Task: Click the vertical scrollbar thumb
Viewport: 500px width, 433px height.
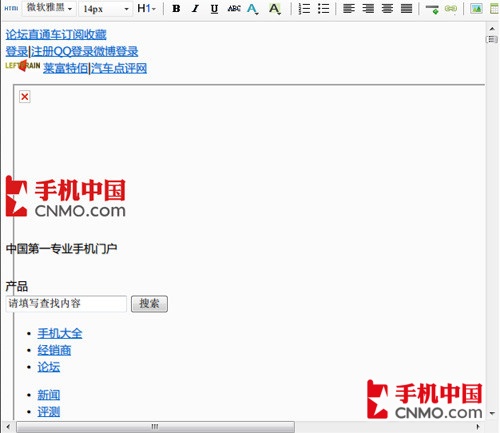Action: 492,39
